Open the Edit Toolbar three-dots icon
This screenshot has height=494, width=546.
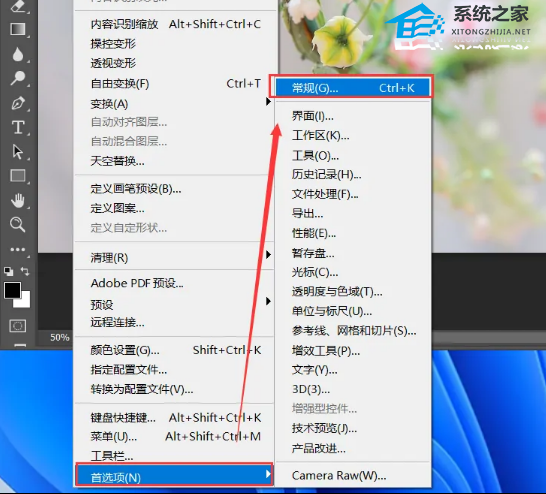tap(17, 250)
